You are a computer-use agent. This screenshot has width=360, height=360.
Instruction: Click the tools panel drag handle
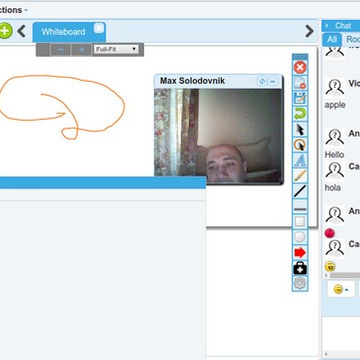(x=300, y=57)
